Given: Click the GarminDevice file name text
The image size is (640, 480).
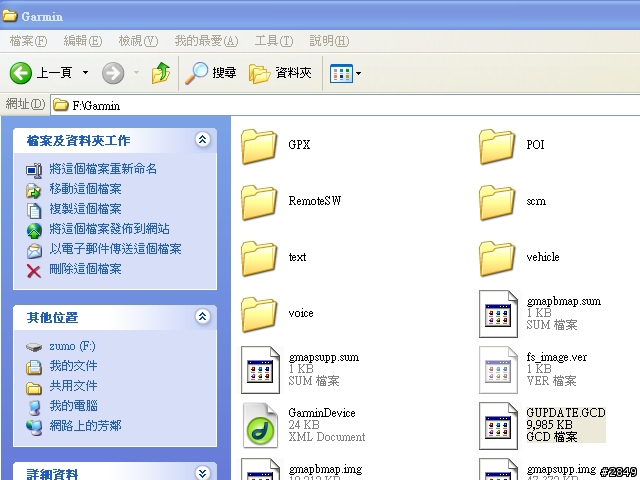Looking at the screenshot, I should point(322,413).
